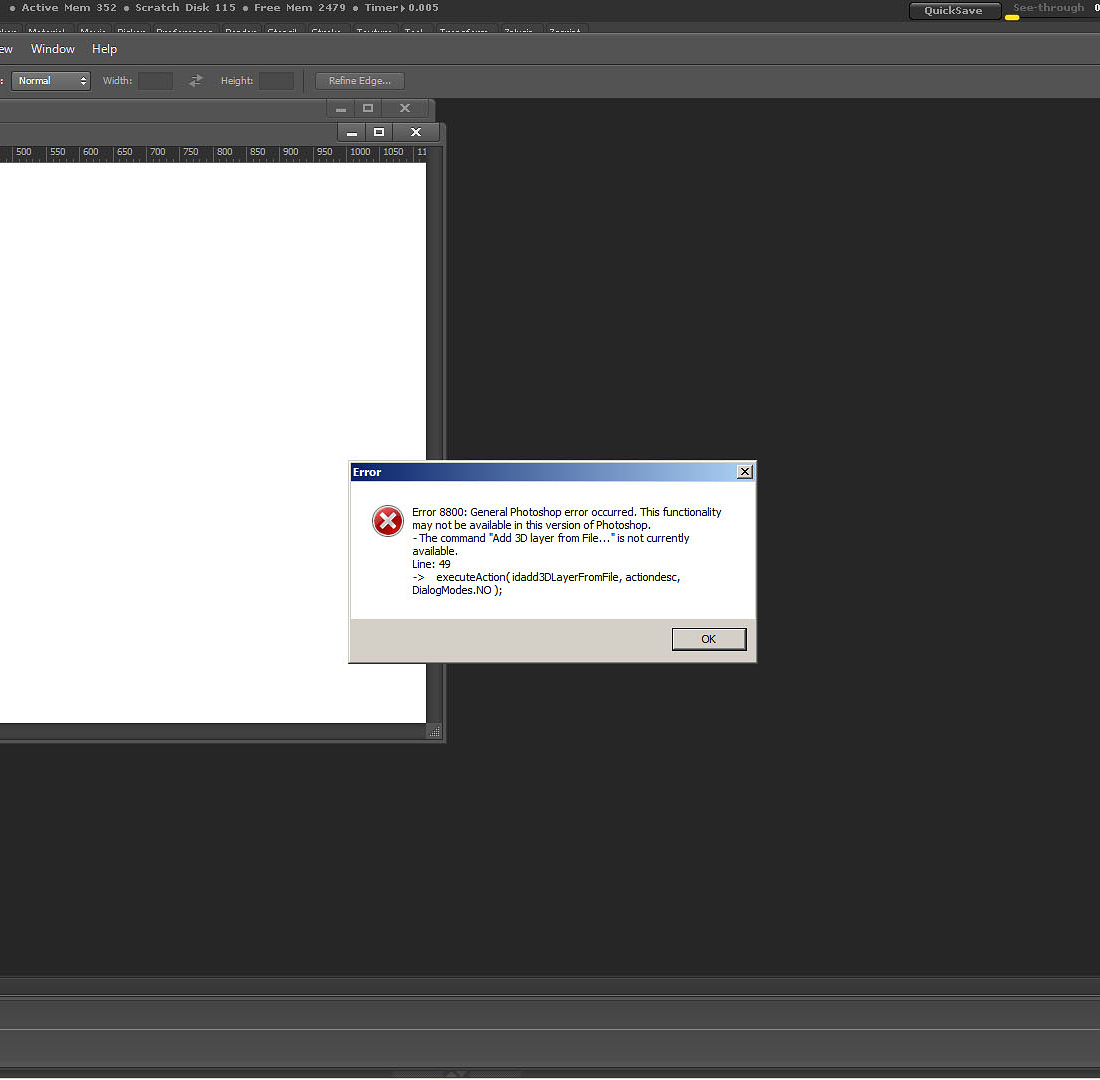
Task: Open the ZBrush Transform menu tab
Action: [x=464, y=30]
